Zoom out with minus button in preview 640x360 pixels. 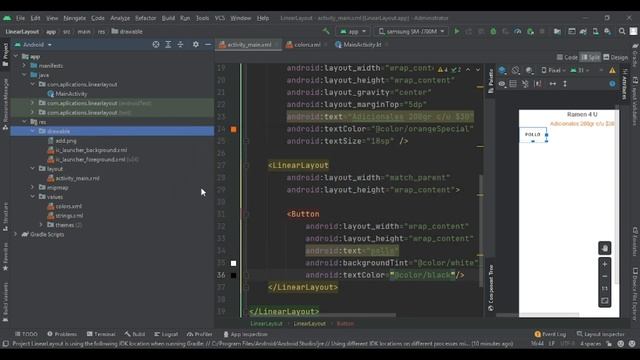tap(604, 276)
